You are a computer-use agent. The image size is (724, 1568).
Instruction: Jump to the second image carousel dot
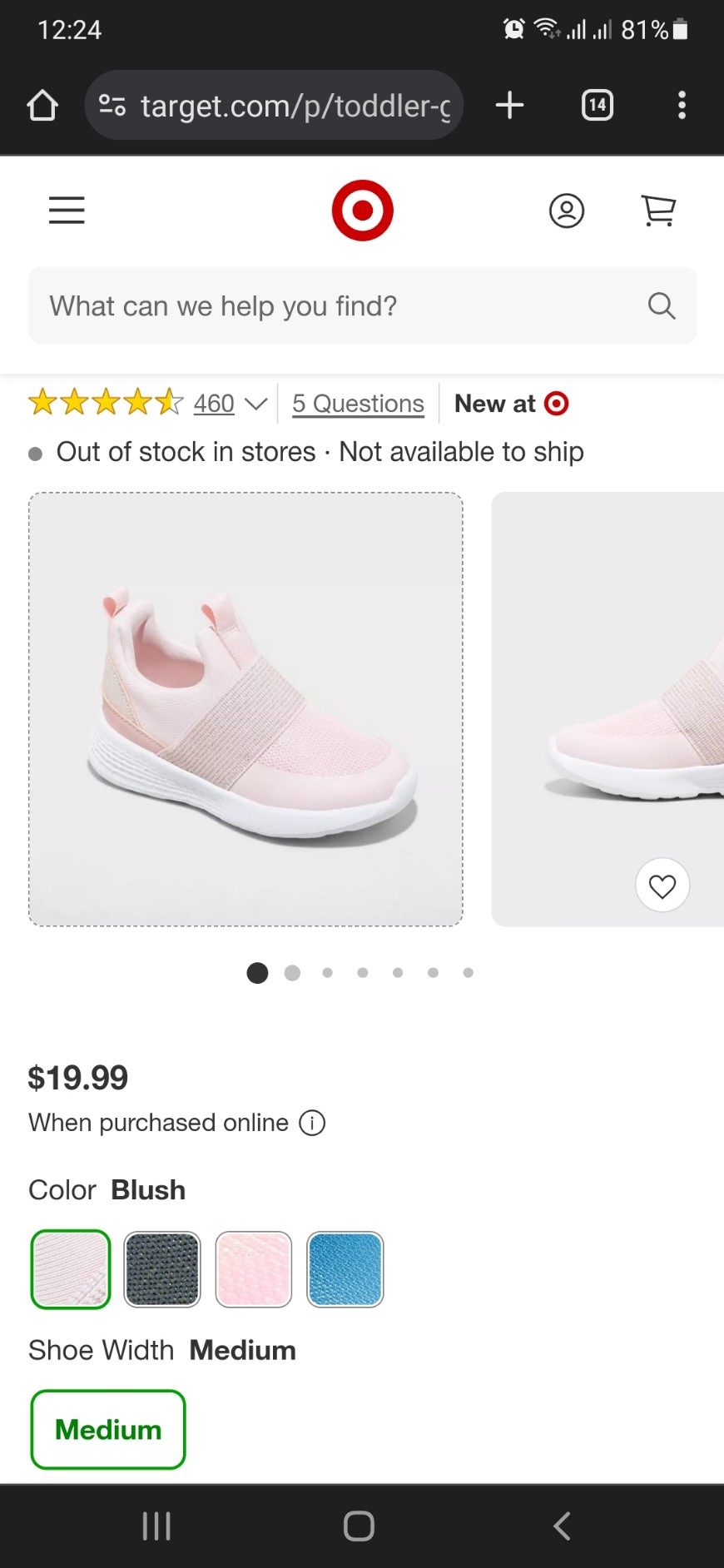292,973
